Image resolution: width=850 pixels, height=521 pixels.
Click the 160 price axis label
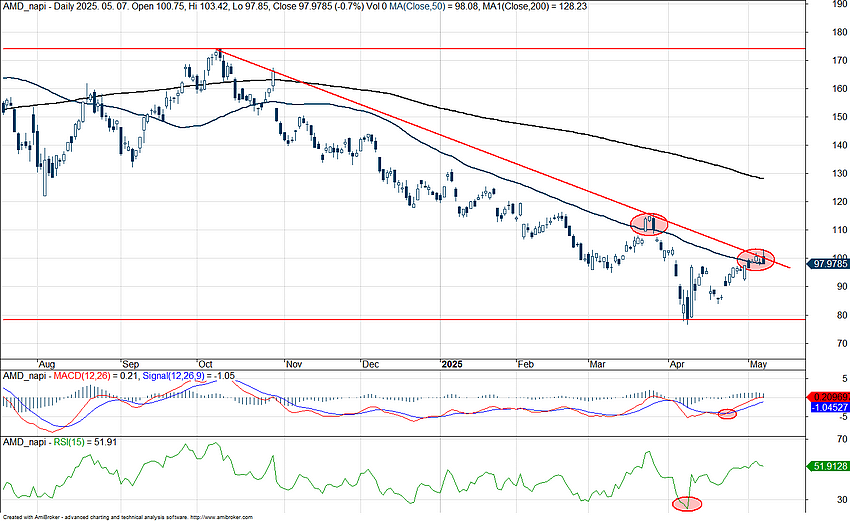(x=840, y=88)
